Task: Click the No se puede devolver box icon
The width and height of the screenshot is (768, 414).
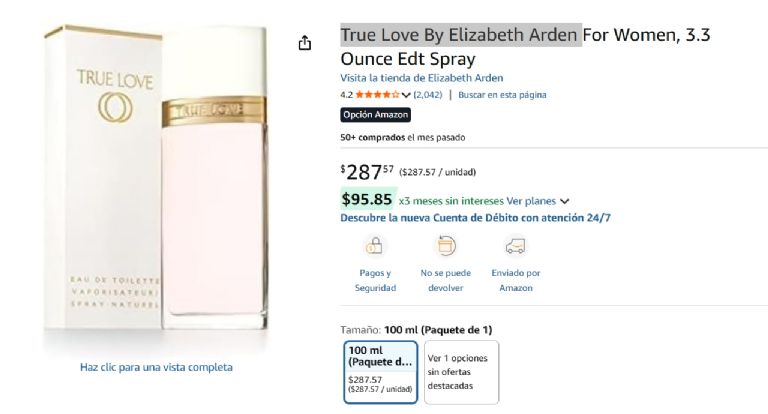Action: 445,246
